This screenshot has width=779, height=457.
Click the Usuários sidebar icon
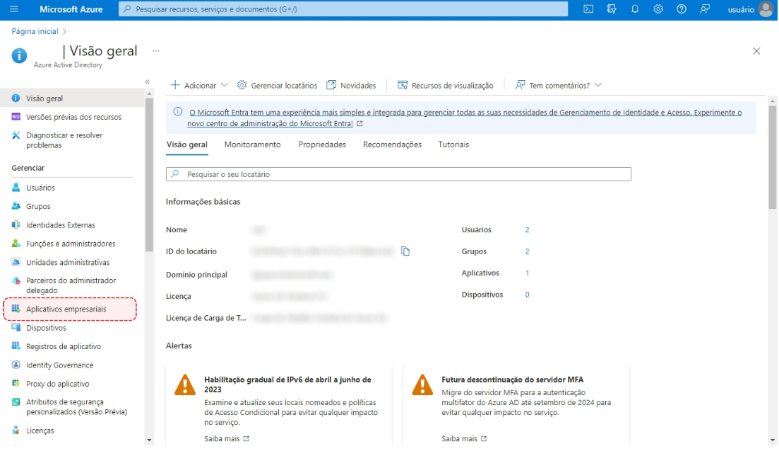pyautogui.click(x=16, y=187)
